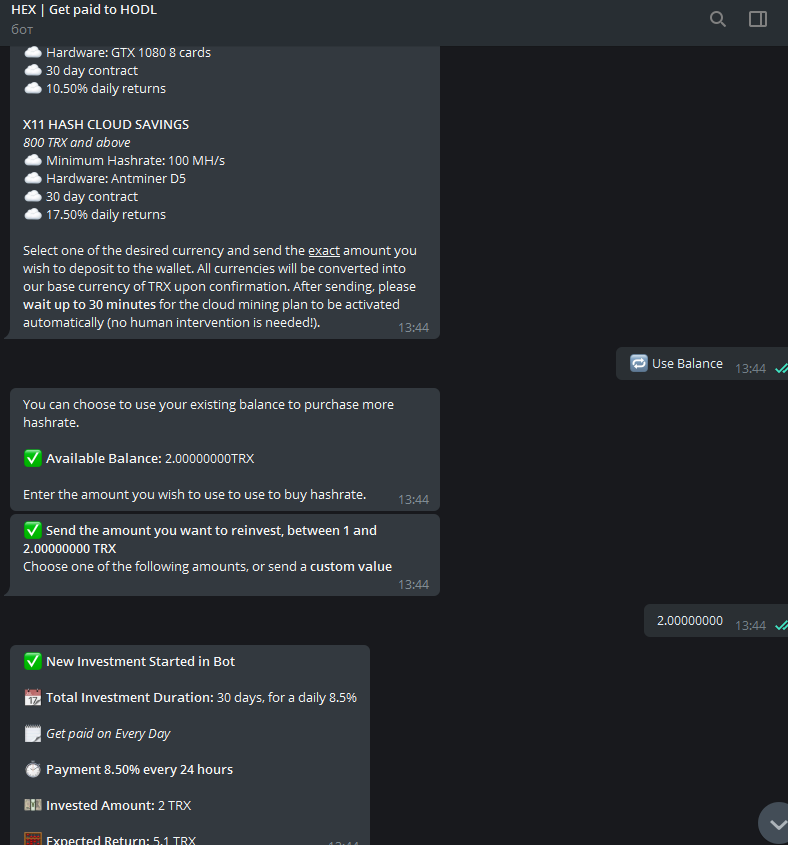Open the HEX | Get paid to HODL profile
788x845 pixels.
click(84, 10)
